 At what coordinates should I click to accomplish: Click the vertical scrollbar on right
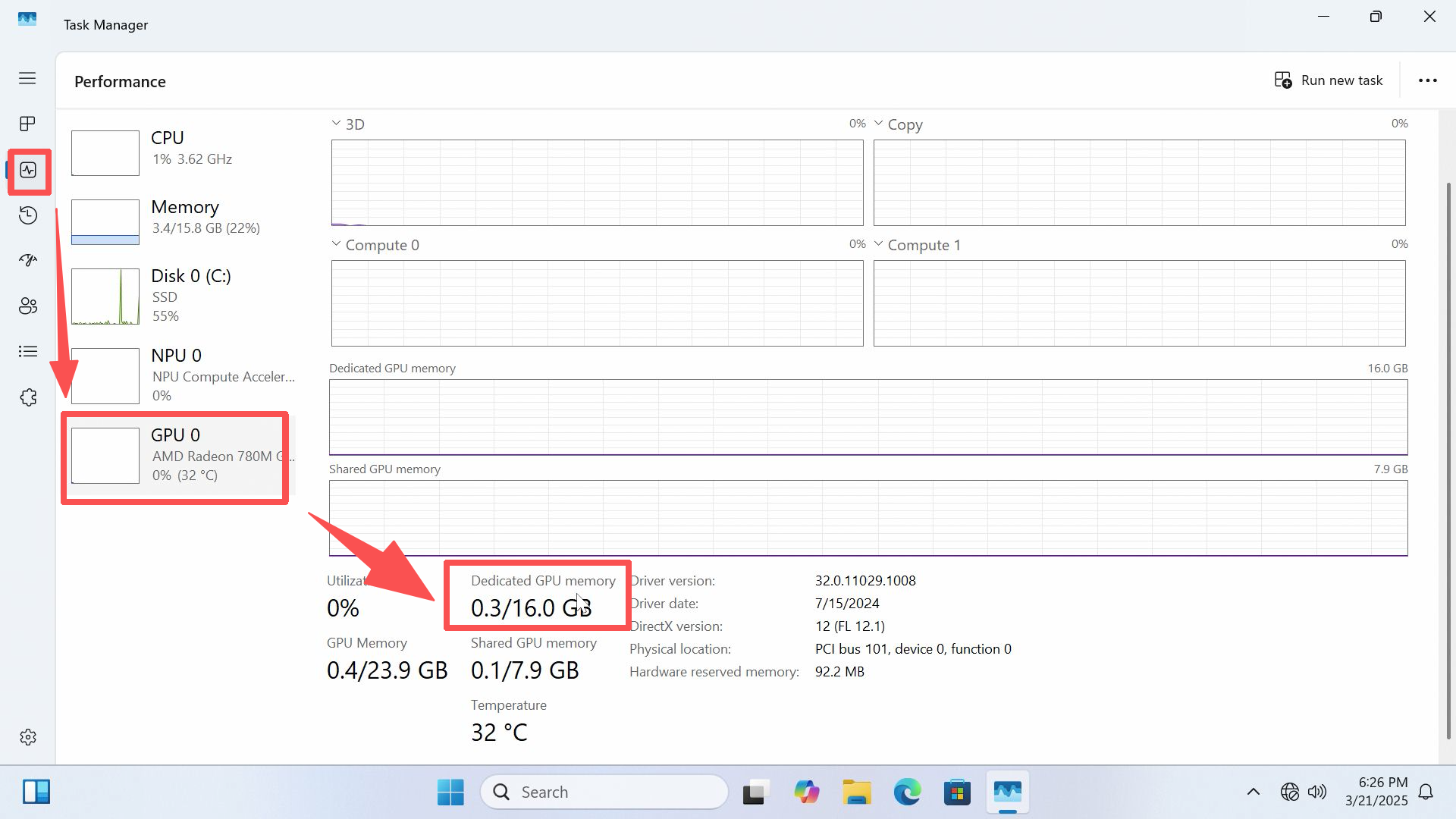pos(1448,455)
